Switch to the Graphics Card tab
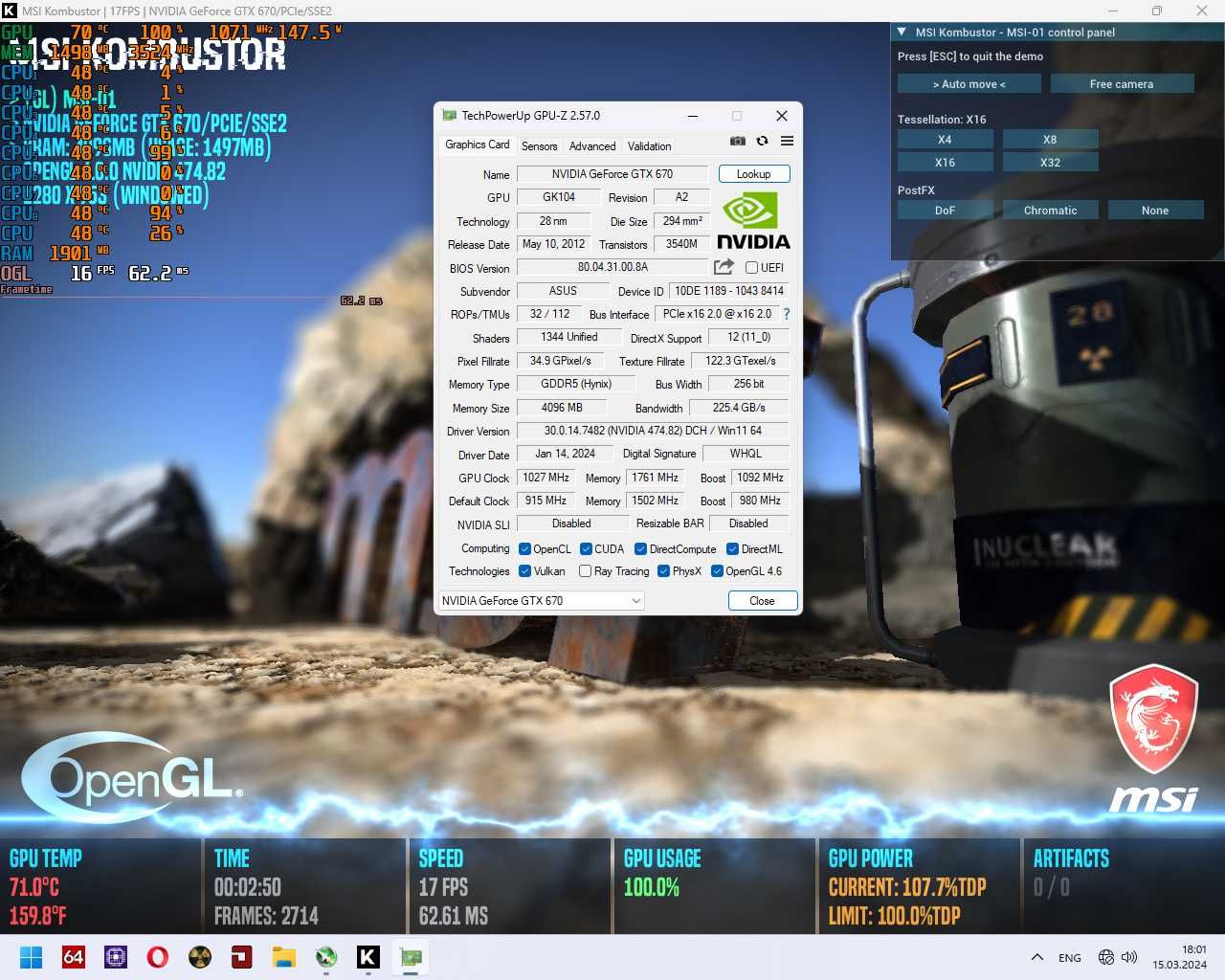Viewport: 1225px width, 980px height. point(477,145)
